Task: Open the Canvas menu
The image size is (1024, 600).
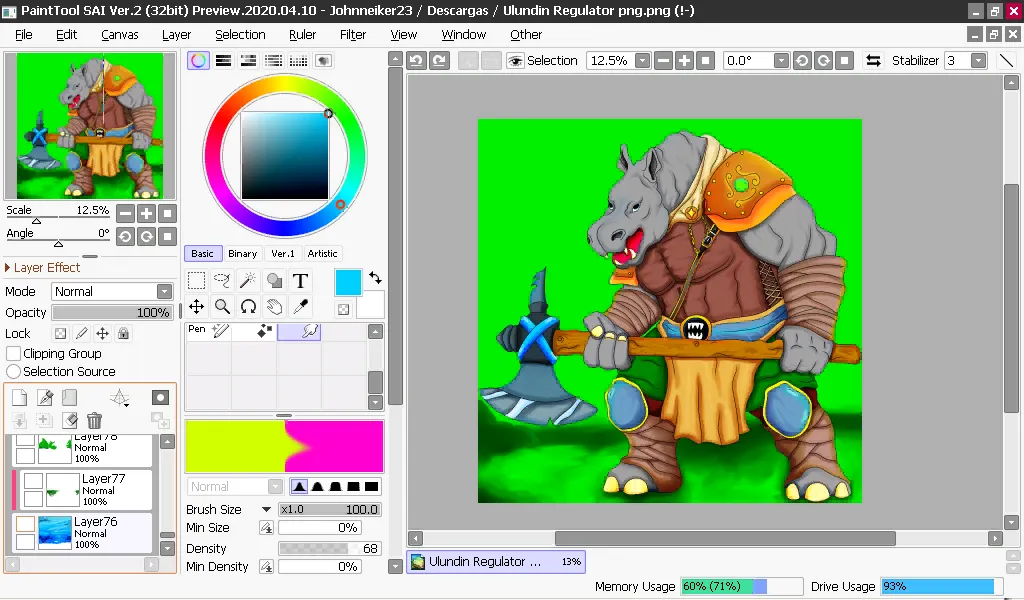Action: point(120,35)
